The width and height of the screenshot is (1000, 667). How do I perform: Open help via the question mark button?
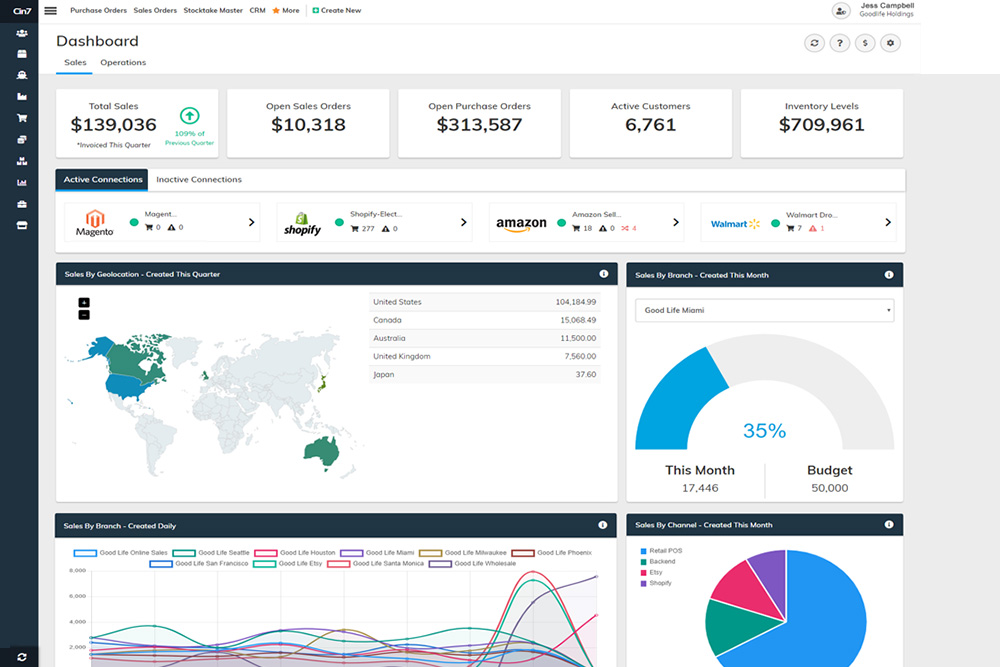pyautogui.click(x=840, y=43)
